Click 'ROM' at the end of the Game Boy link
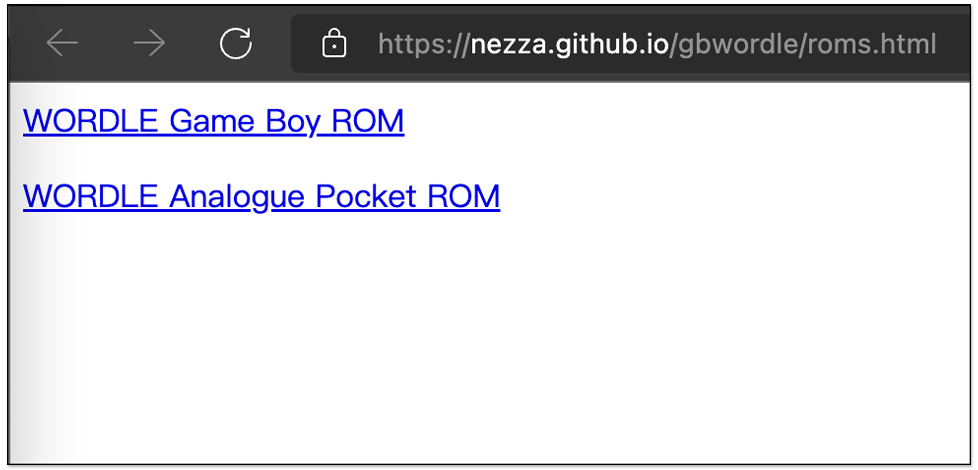 tap(368, 121)
